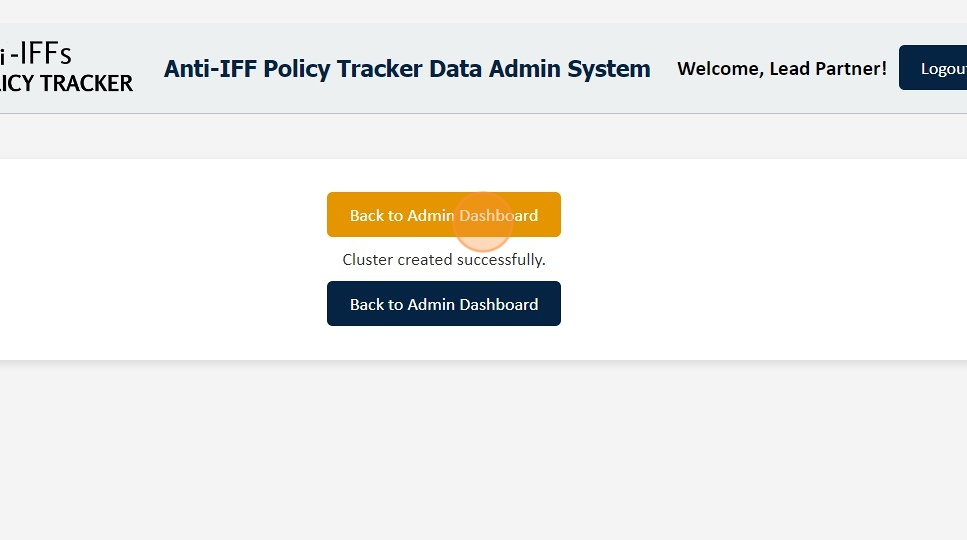967x540 pixels.
Task: Click the Welcome, Lead Partner greeting text
Action: pyautogui.click(x=781, y=69)
